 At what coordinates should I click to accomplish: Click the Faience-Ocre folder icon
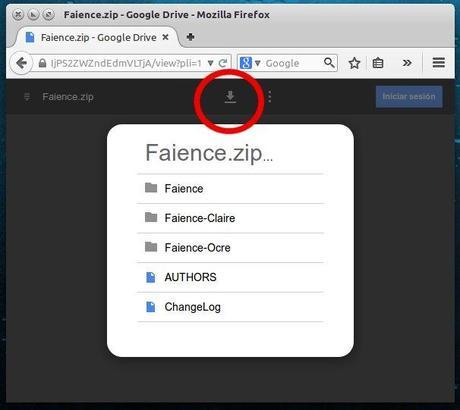point(151,247)
